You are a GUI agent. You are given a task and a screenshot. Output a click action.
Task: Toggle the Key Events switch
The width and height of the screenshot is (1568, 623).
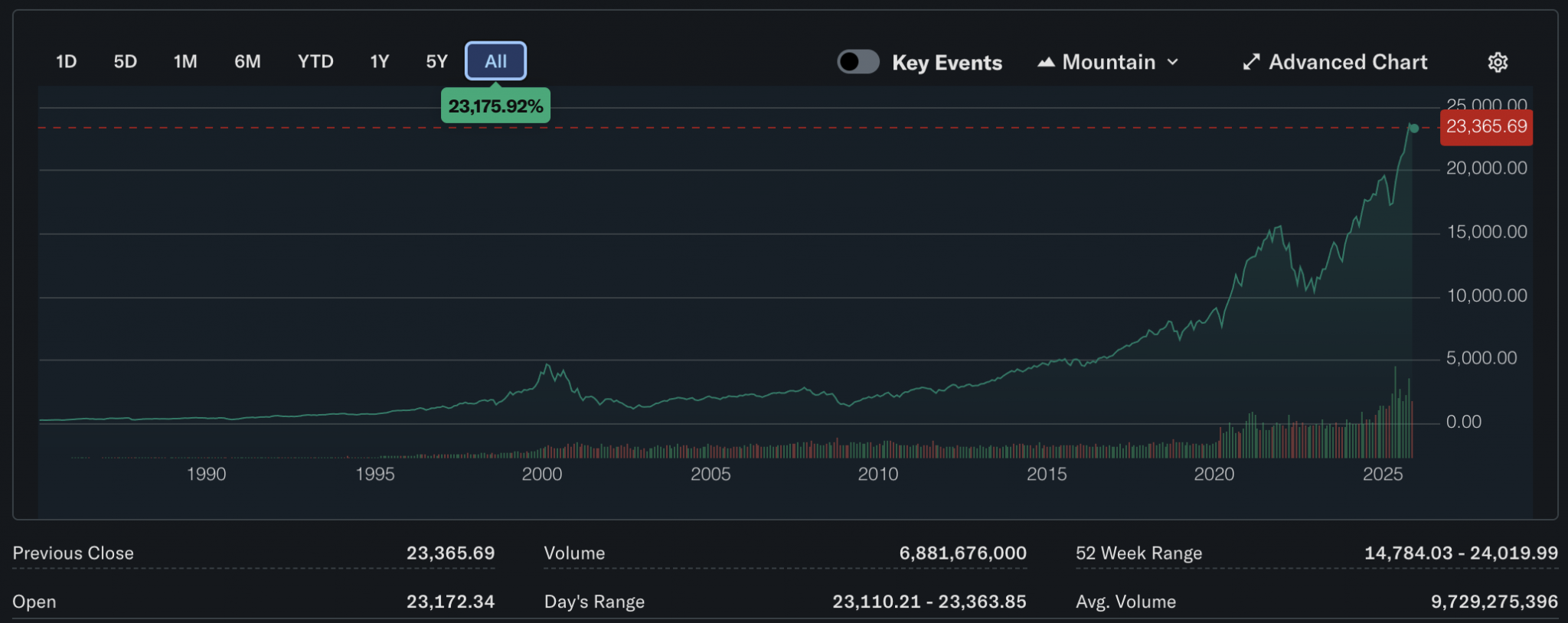[857, 62]
